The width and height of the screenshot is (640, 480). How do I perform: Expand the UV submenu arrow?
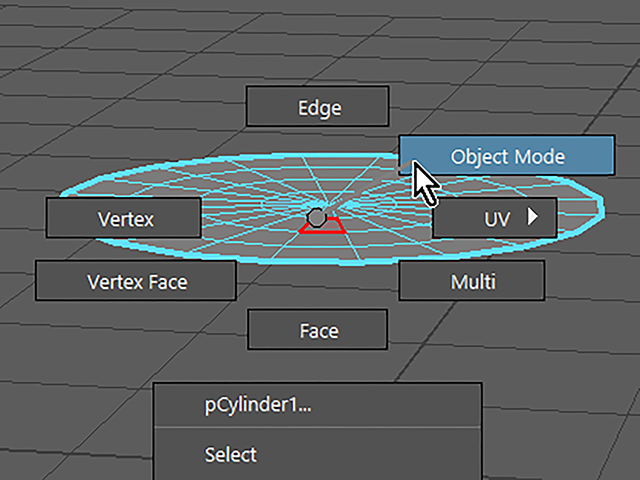532,217
